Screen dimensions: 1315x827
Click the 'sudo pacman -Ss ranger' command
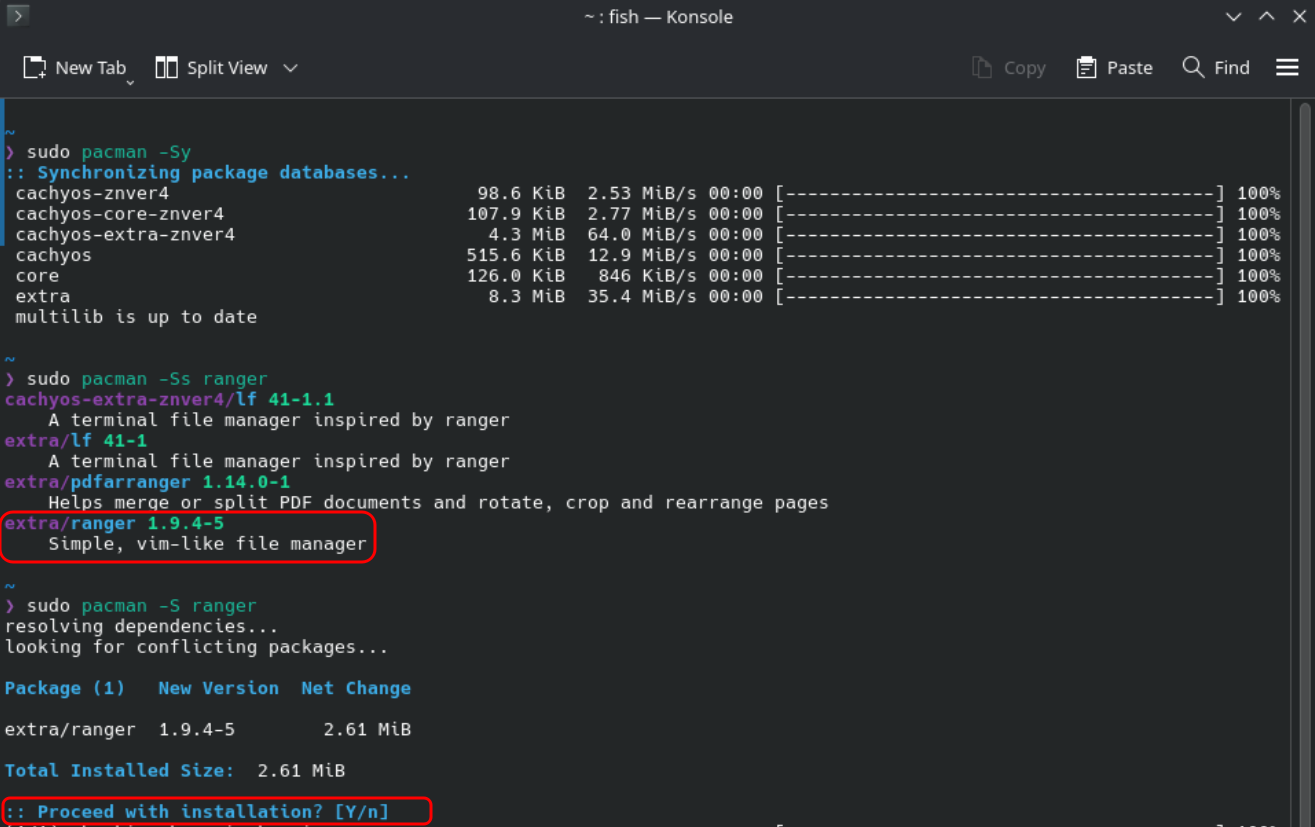point(136,379)
